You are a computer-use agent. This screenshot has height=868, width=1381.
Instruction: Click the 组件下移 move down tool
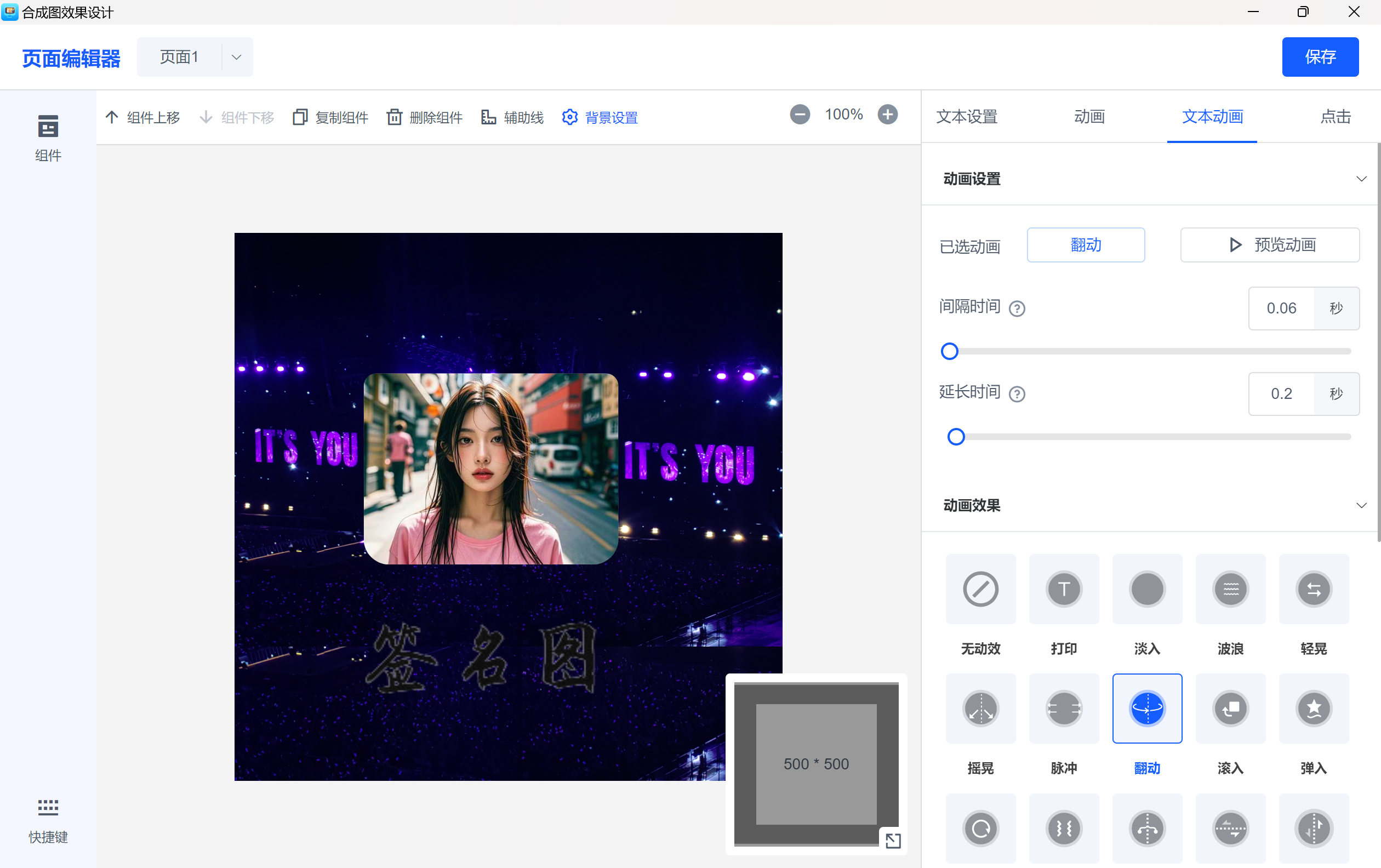tap(237, 117)
